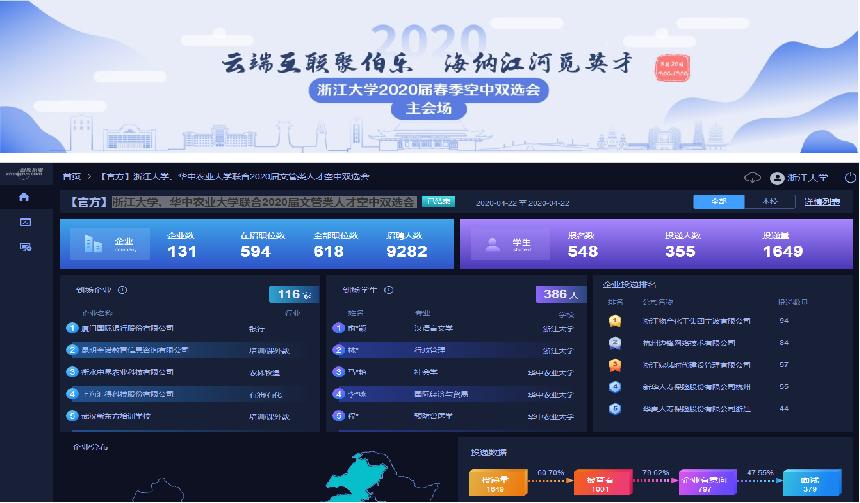Click ranking count 84
This screenshot has width=860, height=503.
pyautogui.click(x=784, y=343)
